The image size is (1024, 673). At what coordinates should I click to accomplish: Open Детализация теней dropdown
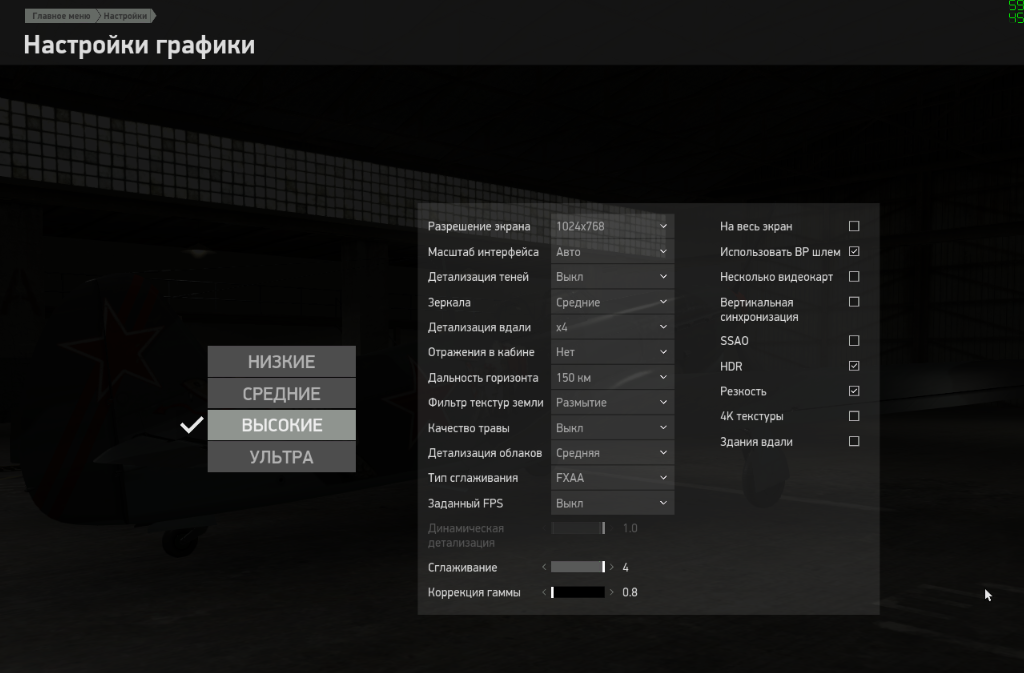click(612, 277)
